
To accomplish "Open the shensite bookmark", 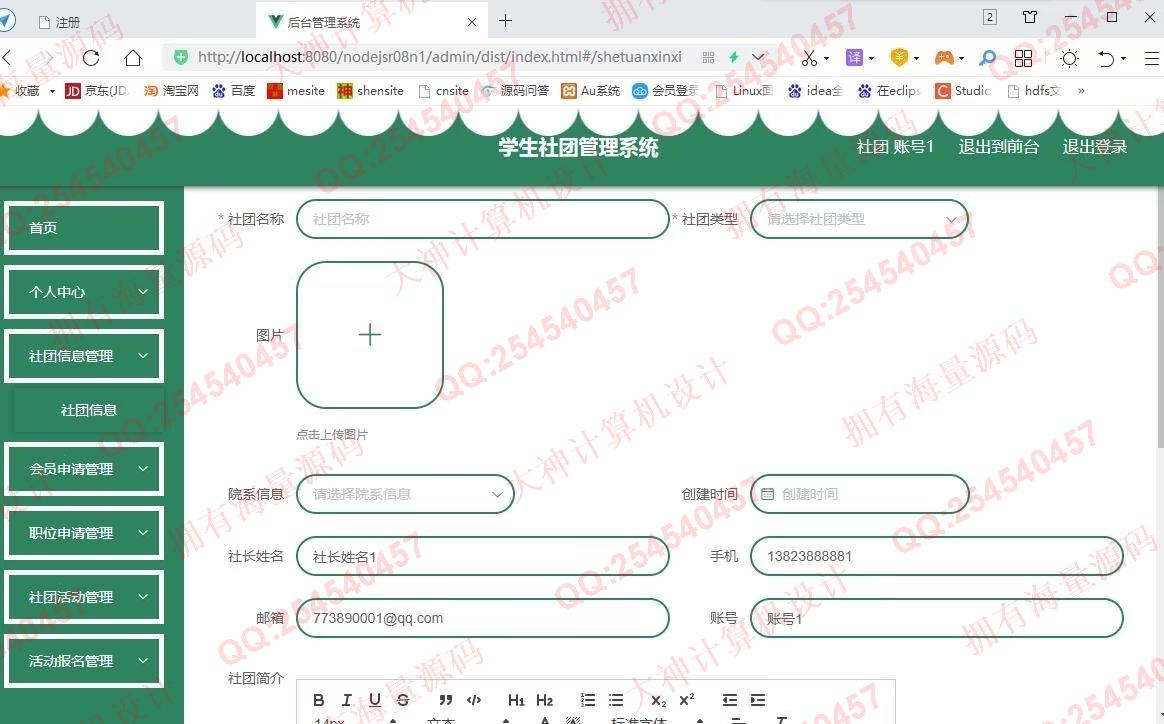I will pos(370,91).
